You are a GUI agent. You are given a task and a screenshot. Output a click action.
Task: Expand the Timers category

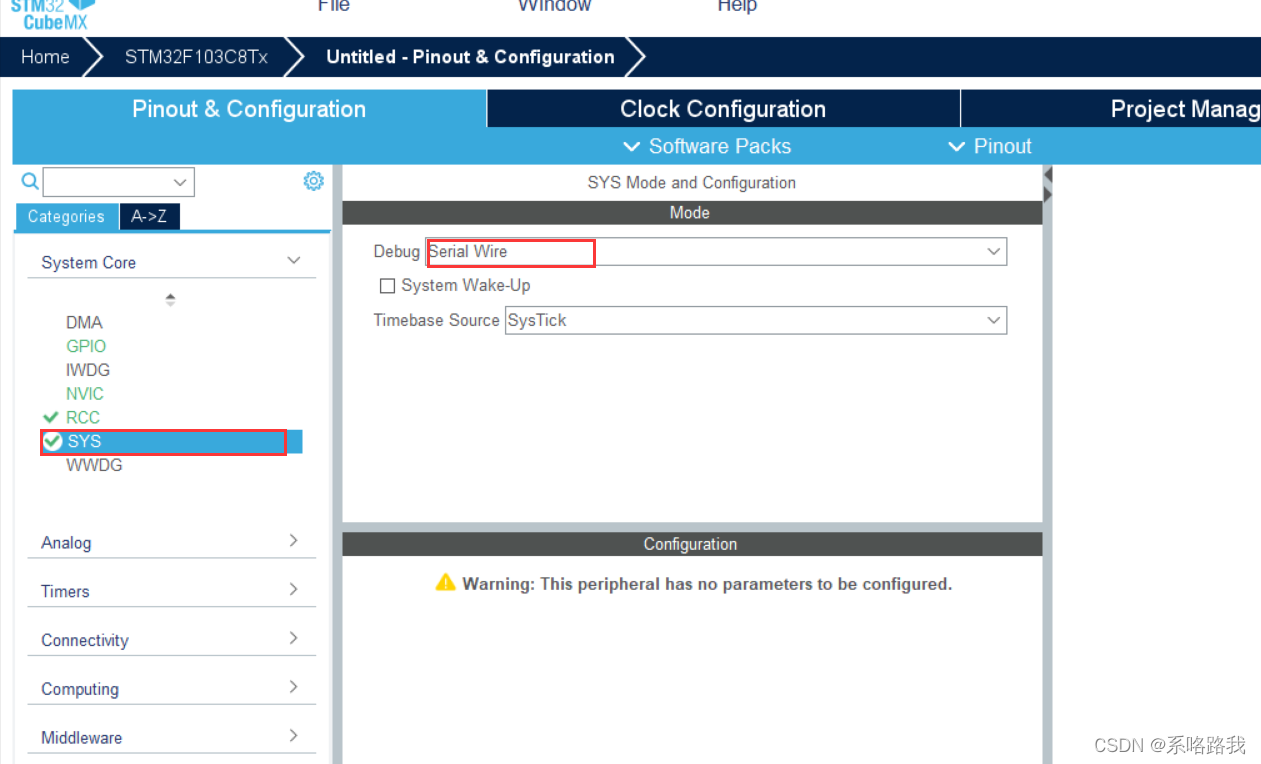point(171,591)
